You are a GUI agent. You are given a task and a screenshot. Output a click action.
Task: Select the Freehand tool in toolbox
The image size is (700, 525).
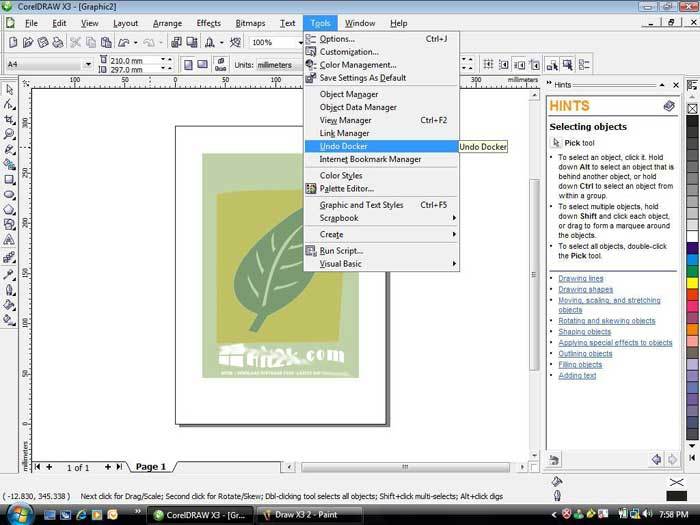9,150
